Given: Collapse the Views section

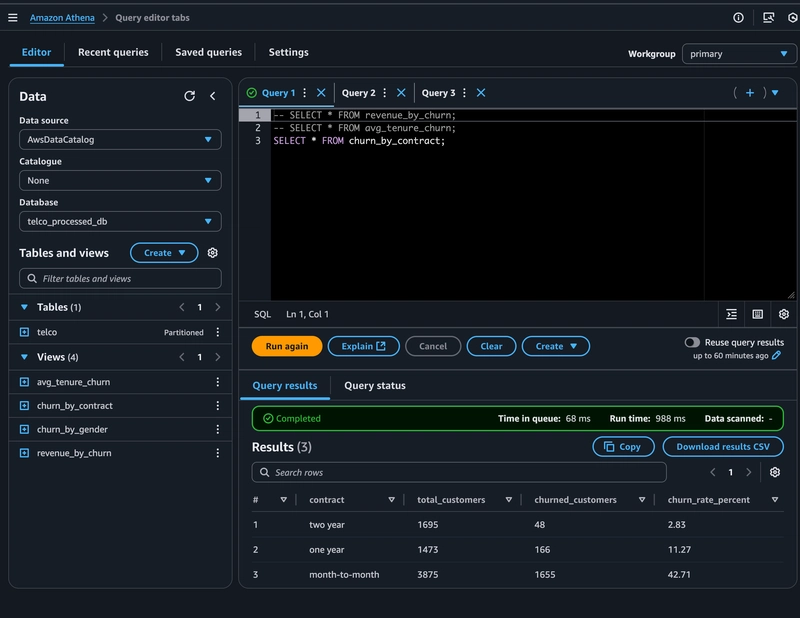Looking at the screenshot, I should point(25,357).
